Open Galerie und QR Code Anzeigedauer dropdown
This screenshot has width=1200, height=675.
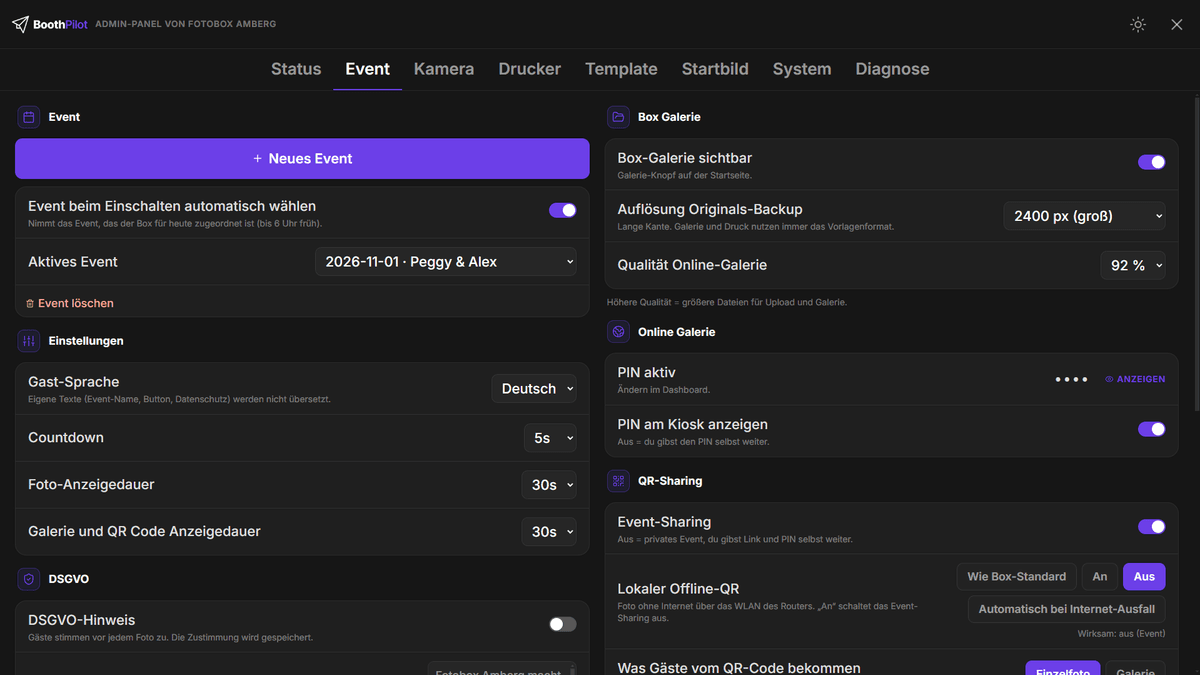pos(549,532)
